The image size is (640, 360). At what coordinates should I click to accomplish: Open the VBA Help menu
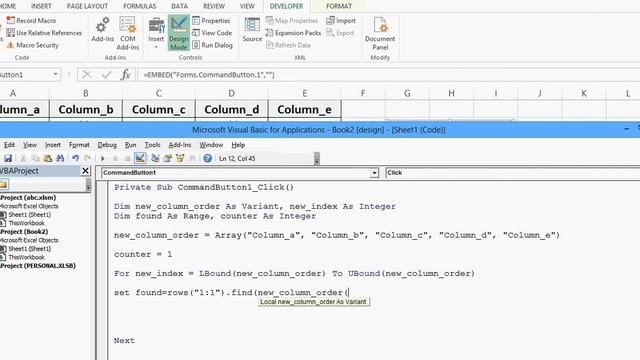[x=238, y=145]
